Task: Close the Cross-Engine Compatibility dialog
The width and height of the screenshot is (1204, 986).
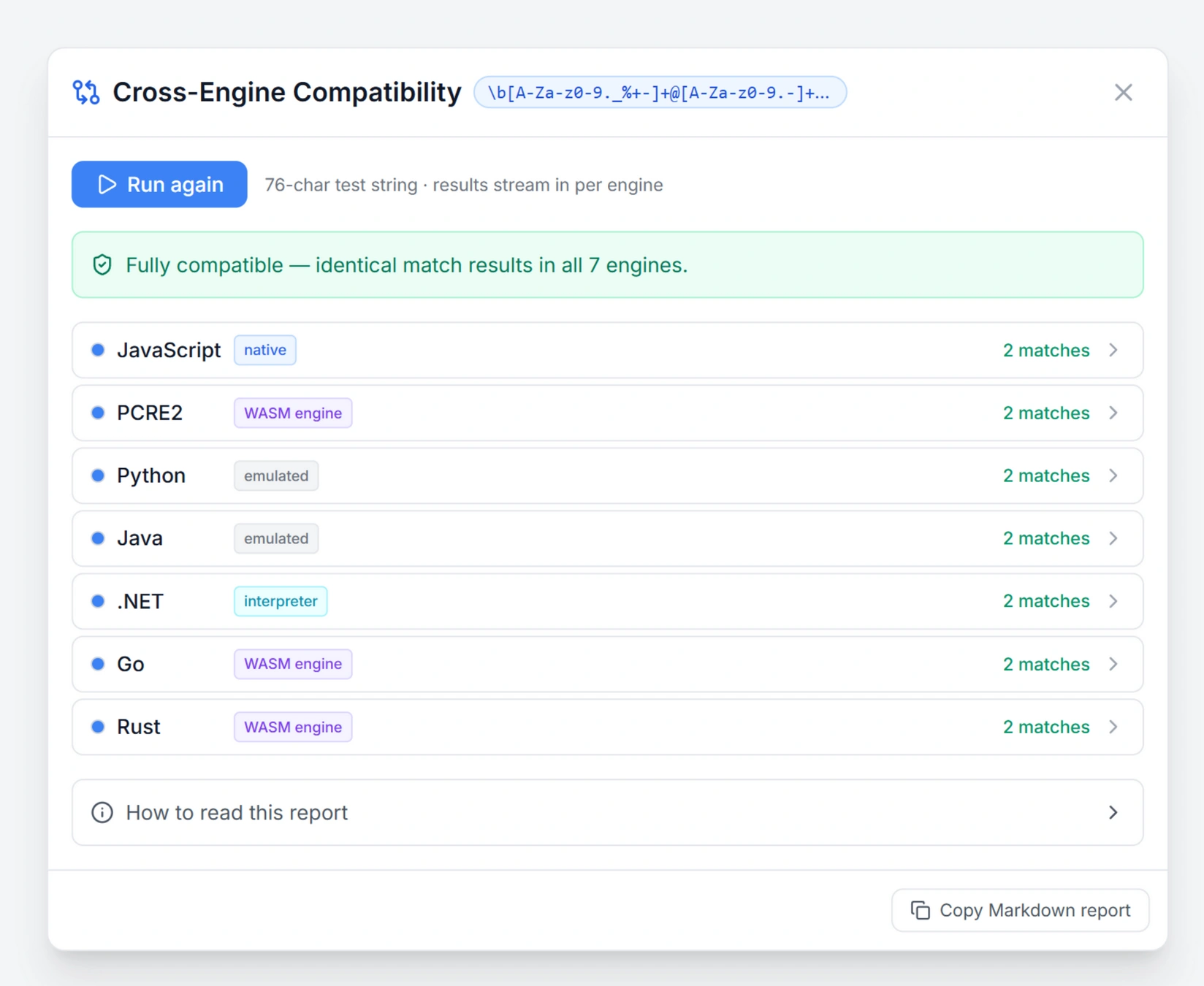Action: click(1123, 92)
